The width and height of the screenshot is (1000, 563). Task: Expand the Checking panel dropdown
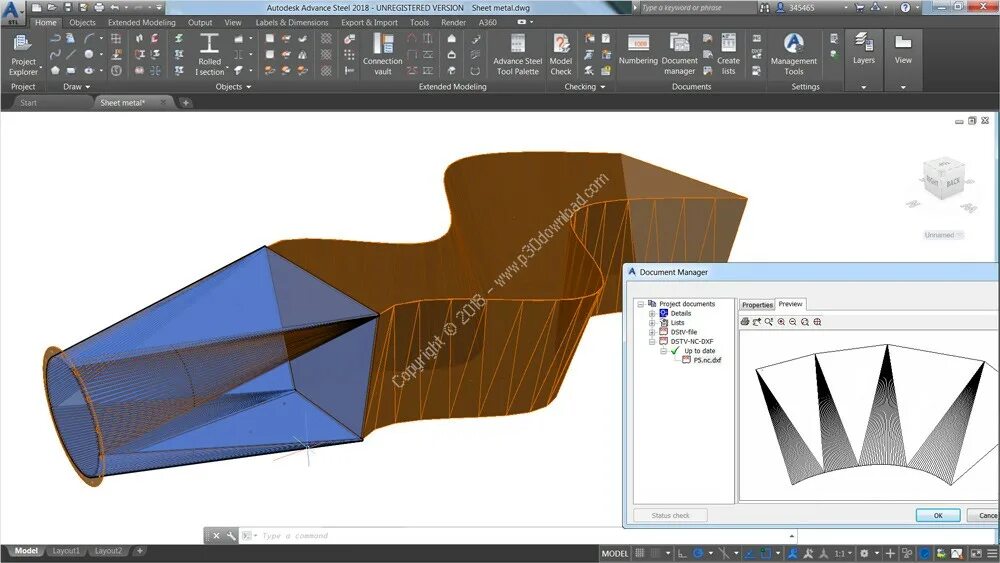[x=602, y=87]
